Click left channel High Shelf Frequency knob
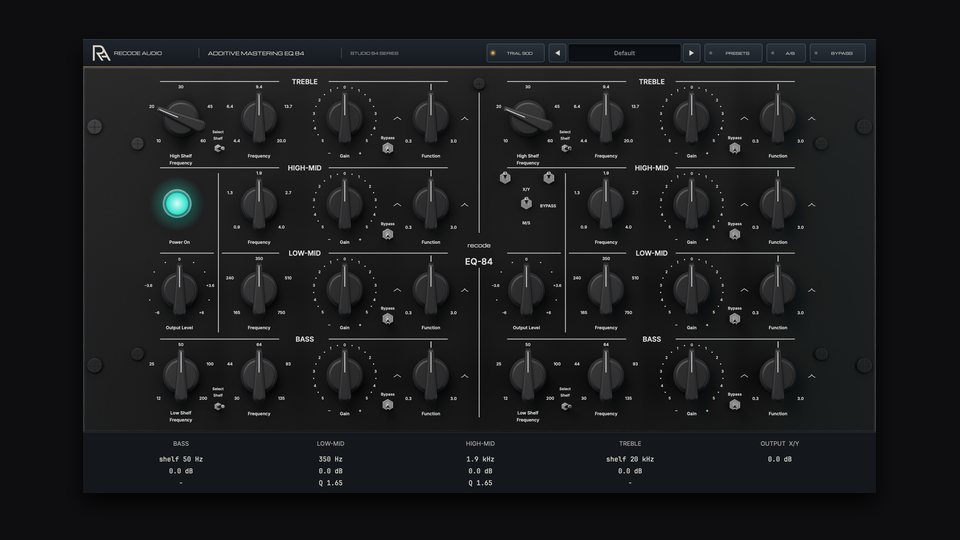Screen dimensions: 960x540 click(x=181, y=118)
